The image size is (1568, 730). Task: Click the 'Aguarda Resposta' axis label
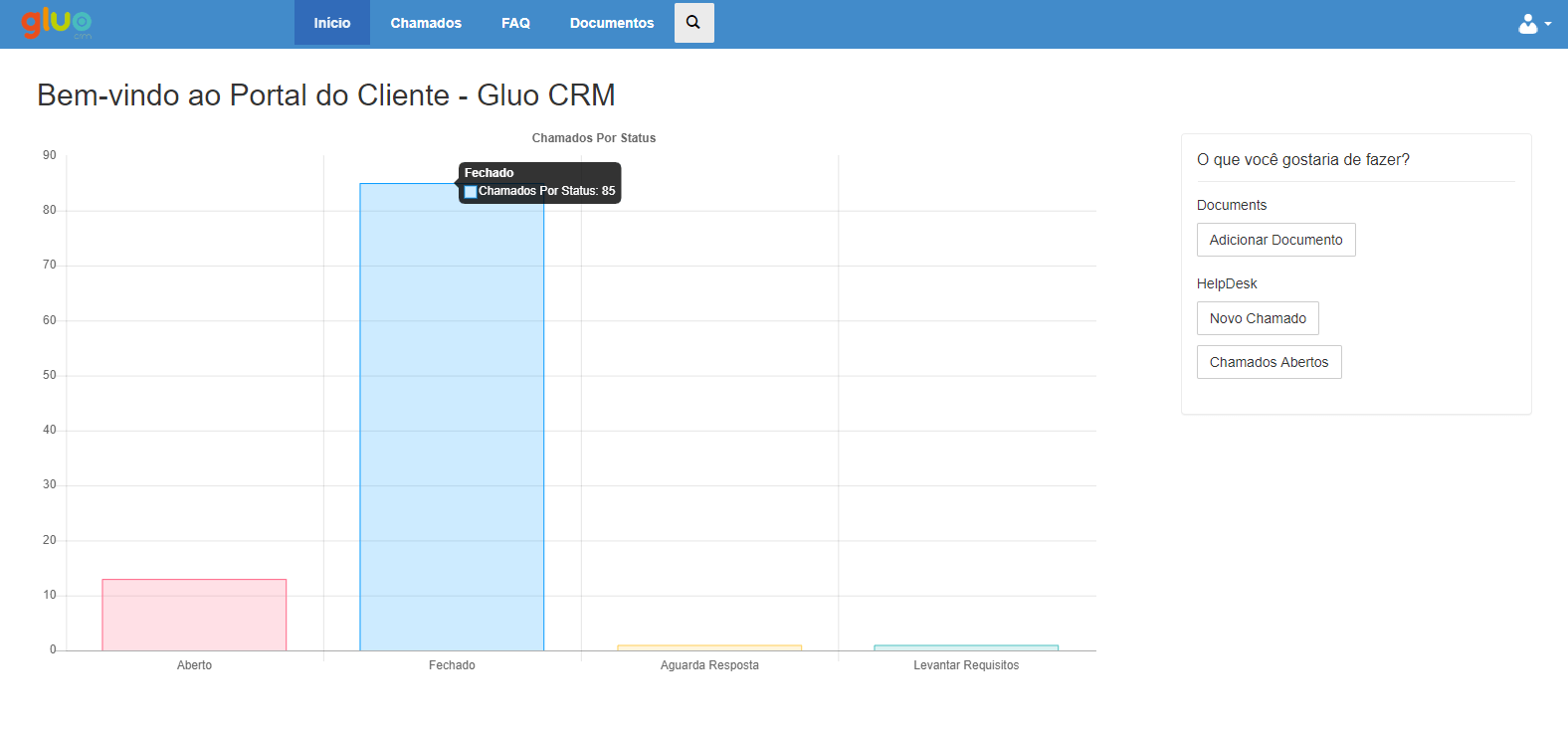coord(709,665)
